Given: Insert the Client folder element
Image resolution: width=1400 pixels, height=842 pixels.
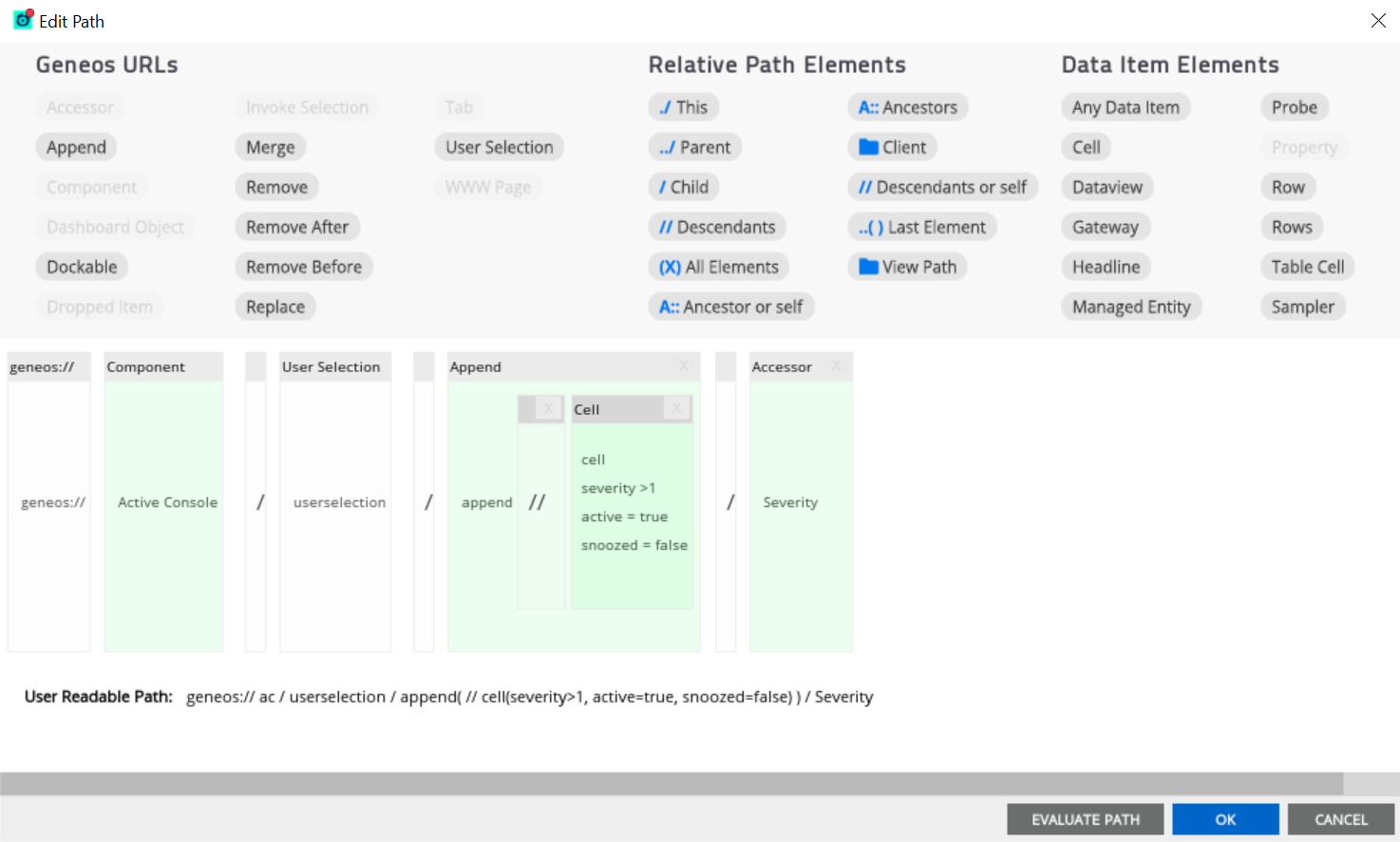Looking at the screenshot, I should [x=893, y=147].
